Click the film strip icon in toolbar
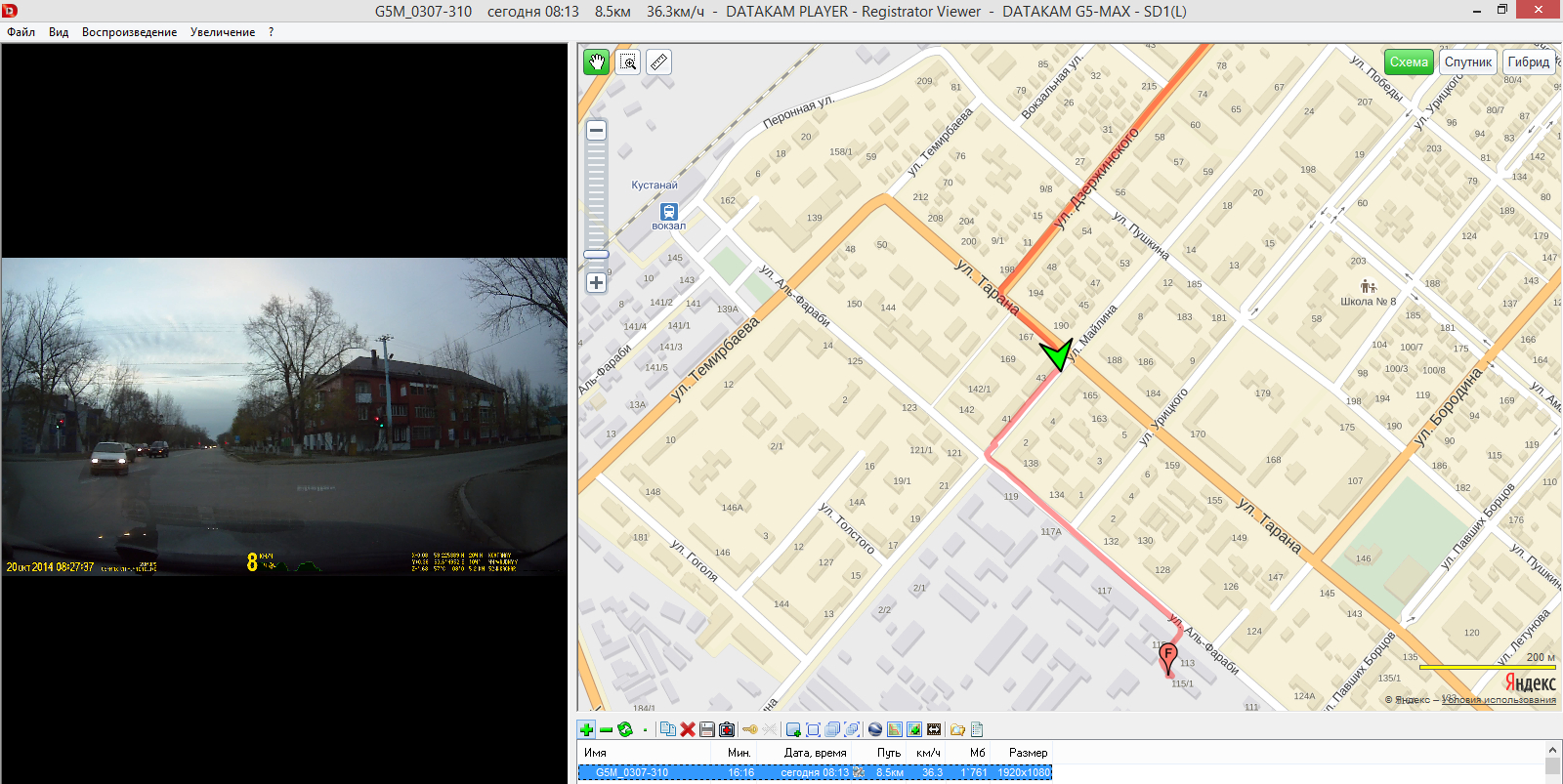Screen dimensions: 1563x784 pyautogui.click(x=934, y=729)
